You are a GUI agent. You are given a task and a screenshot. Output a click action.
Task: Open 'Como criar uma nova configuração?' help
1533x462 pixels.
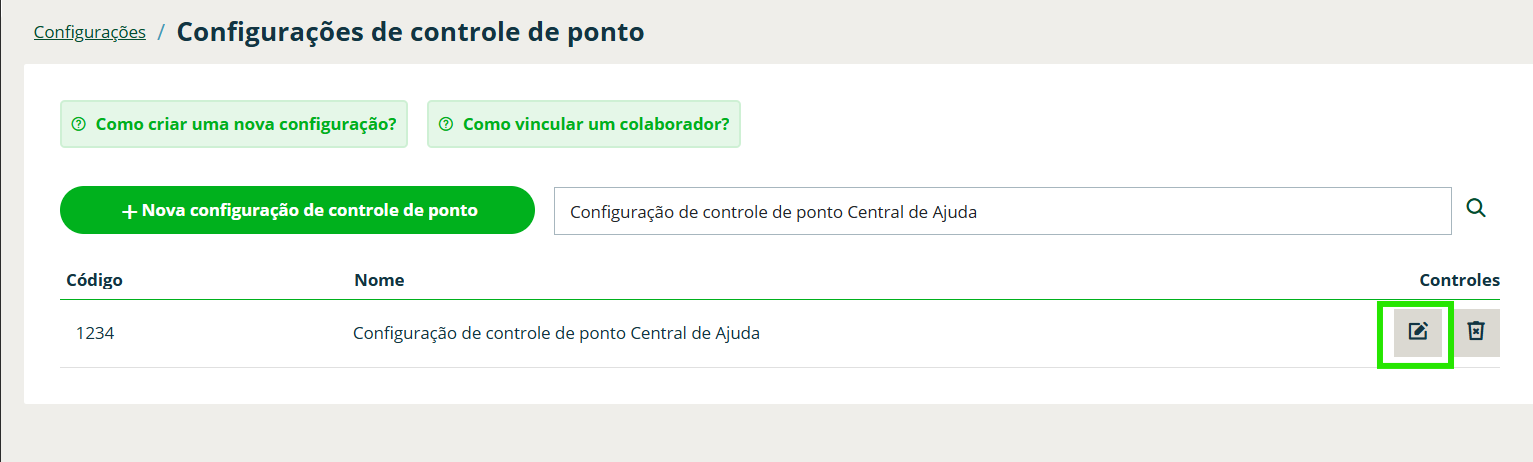[245, 125]
